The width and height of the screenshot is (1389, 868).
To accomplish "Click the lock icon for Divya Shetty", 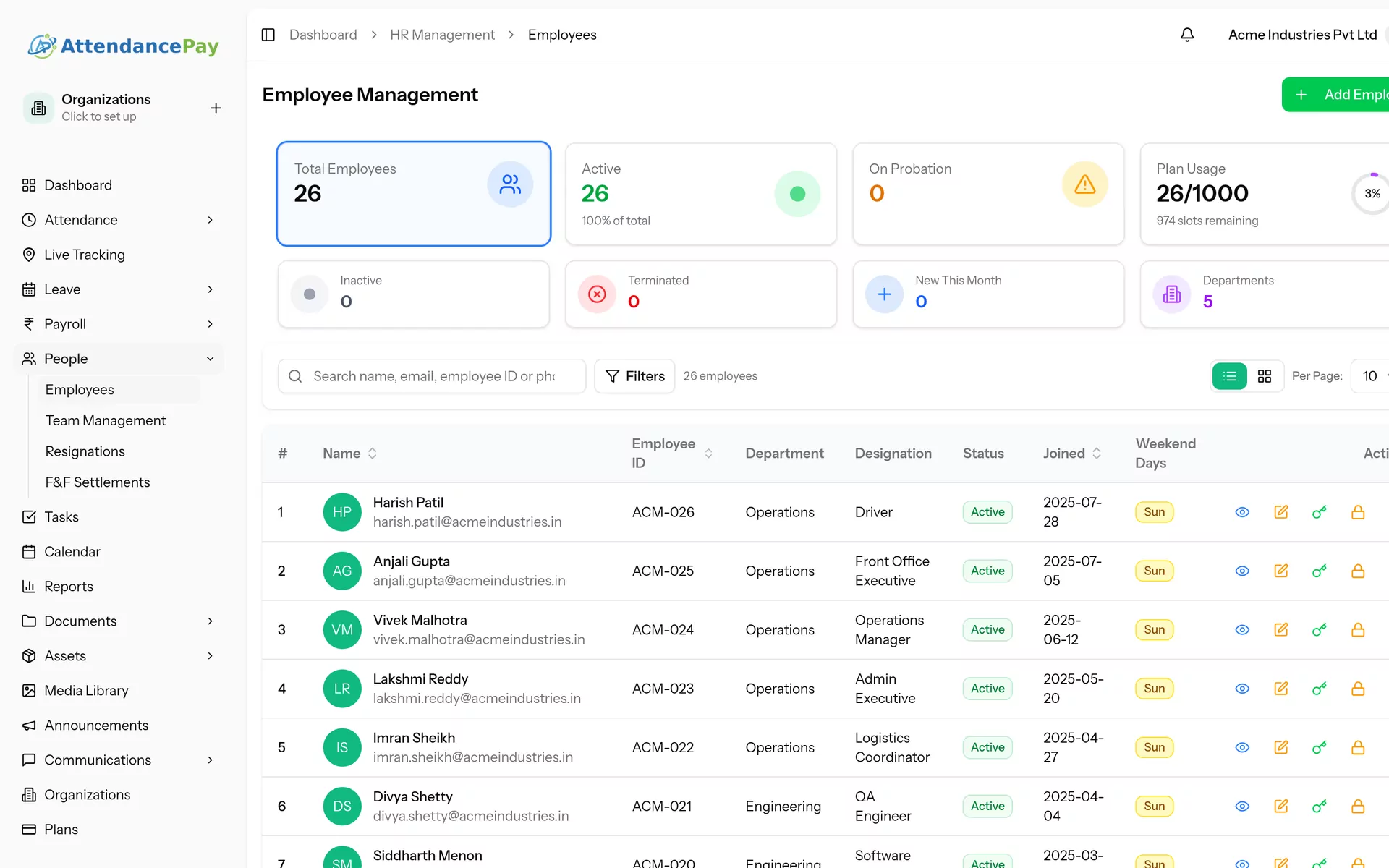I will pos(1358,806).
